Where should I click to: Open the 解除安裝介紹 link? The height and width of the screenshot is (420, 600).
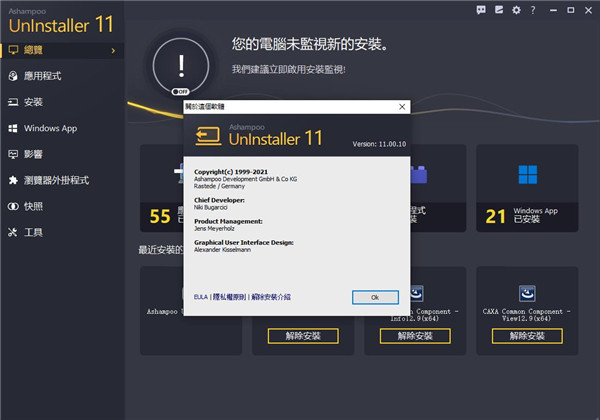pyautogui.click(x=271, y=297)
